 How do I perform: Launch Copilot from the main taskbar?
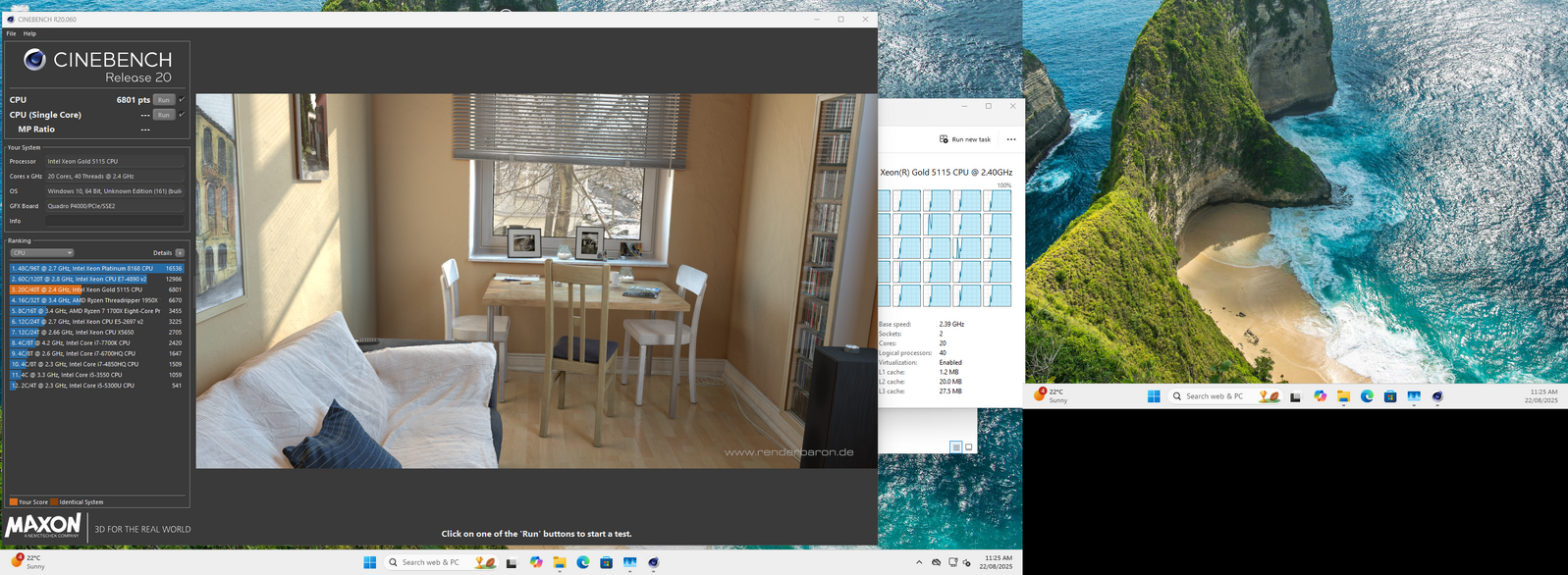click(536, 562)
